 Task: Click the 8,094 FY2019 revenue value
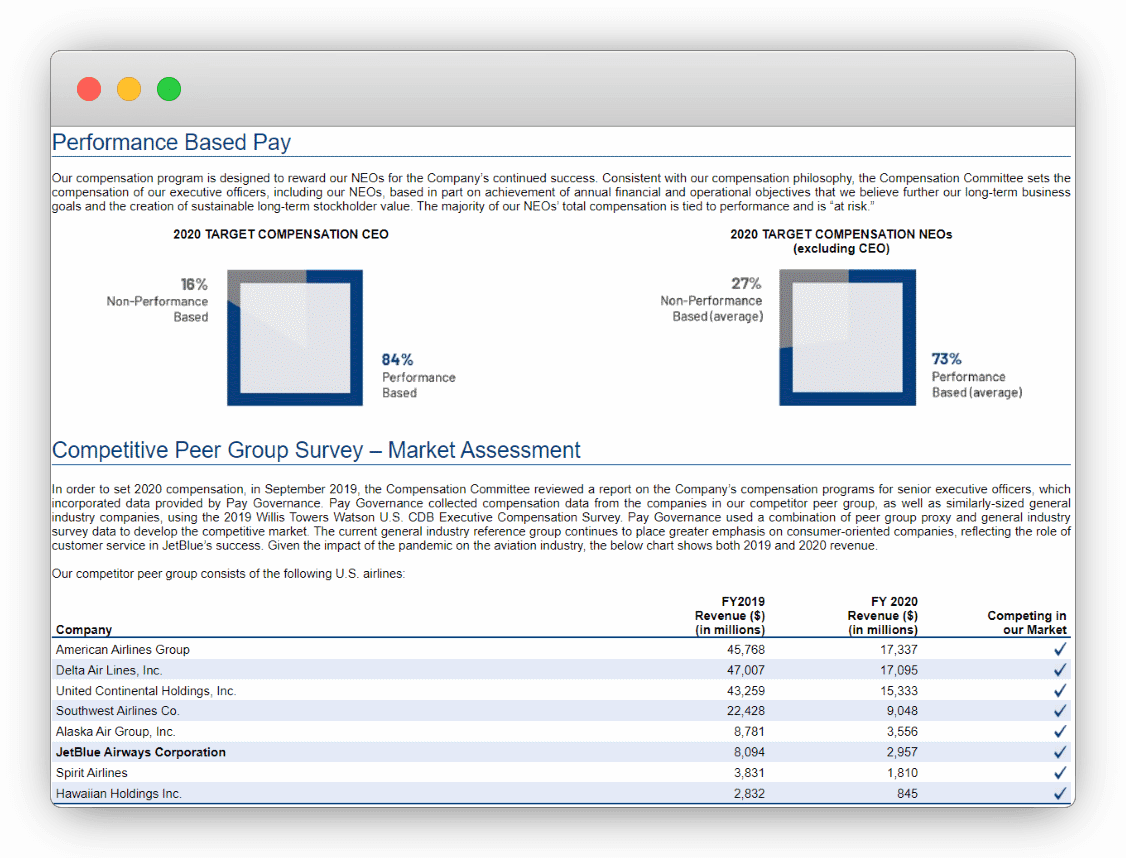(749, 752)
